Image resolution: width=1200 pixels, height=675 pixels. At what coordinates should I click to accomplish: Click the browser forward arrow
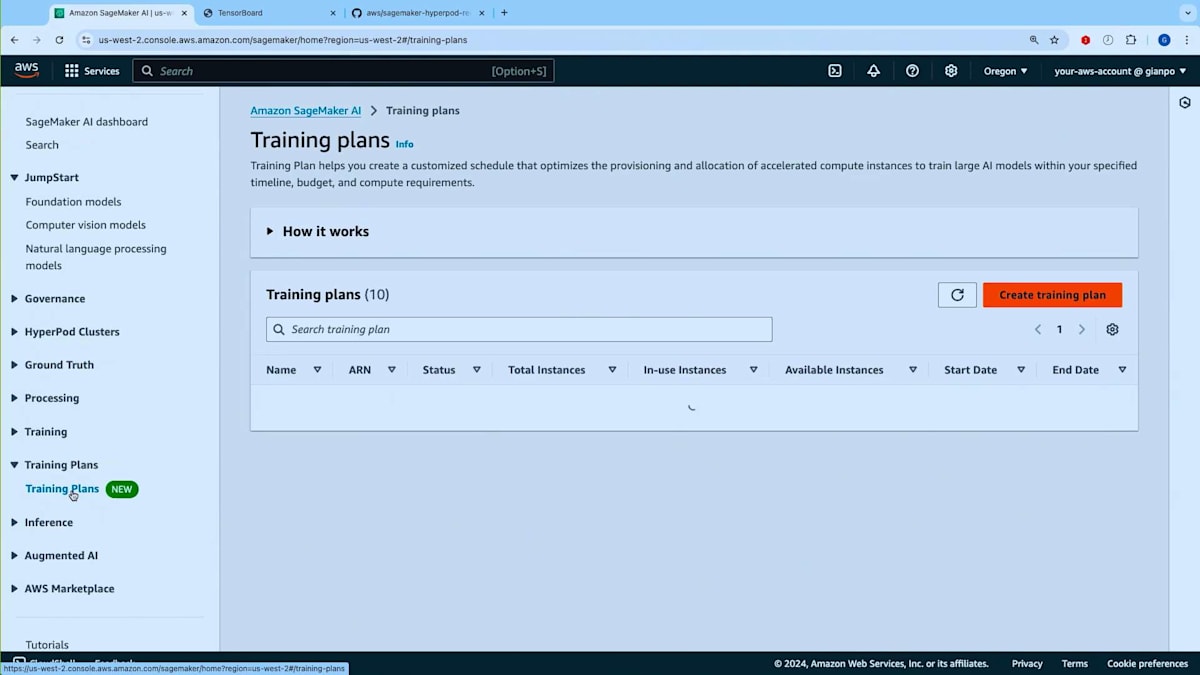coord(37,40)
